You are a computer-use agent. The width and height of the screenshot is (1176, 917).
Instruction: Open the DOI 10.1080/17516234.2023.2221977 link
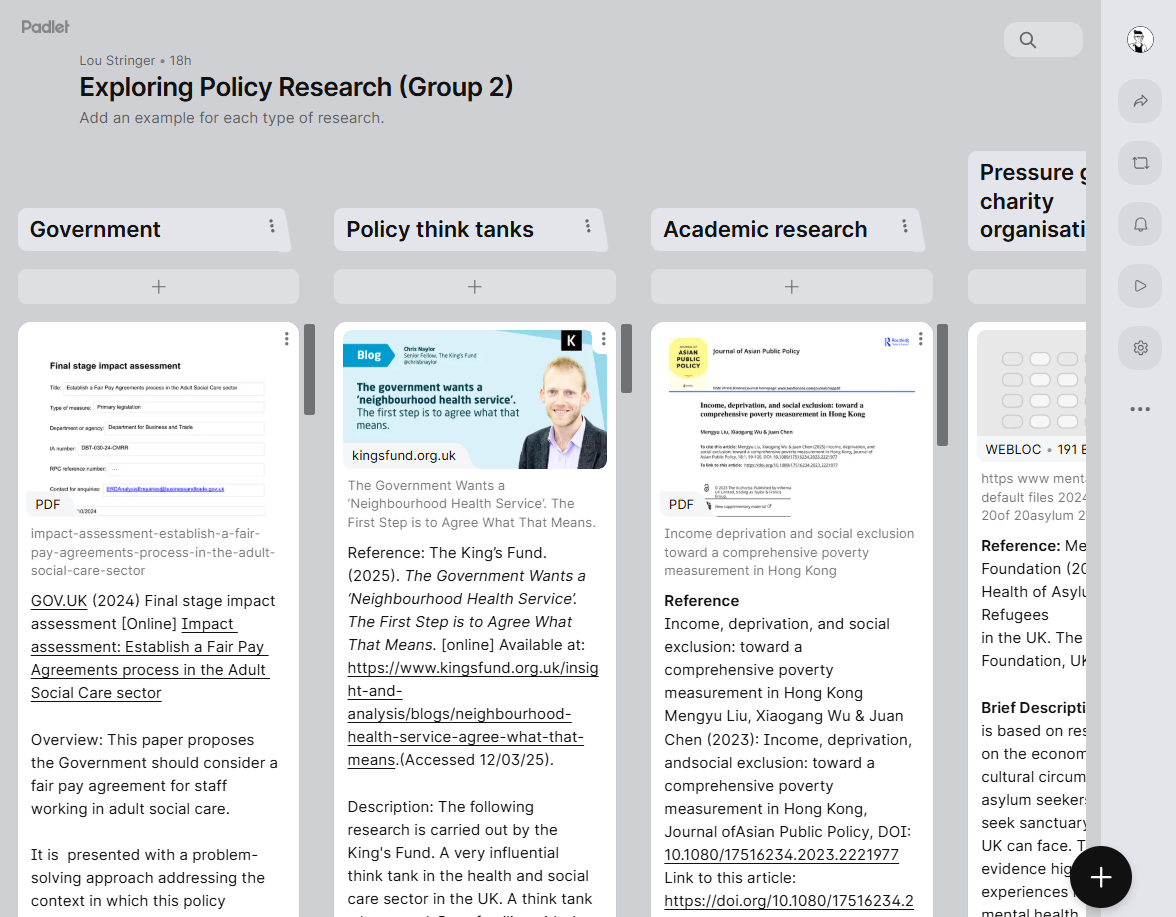point(781,855)
